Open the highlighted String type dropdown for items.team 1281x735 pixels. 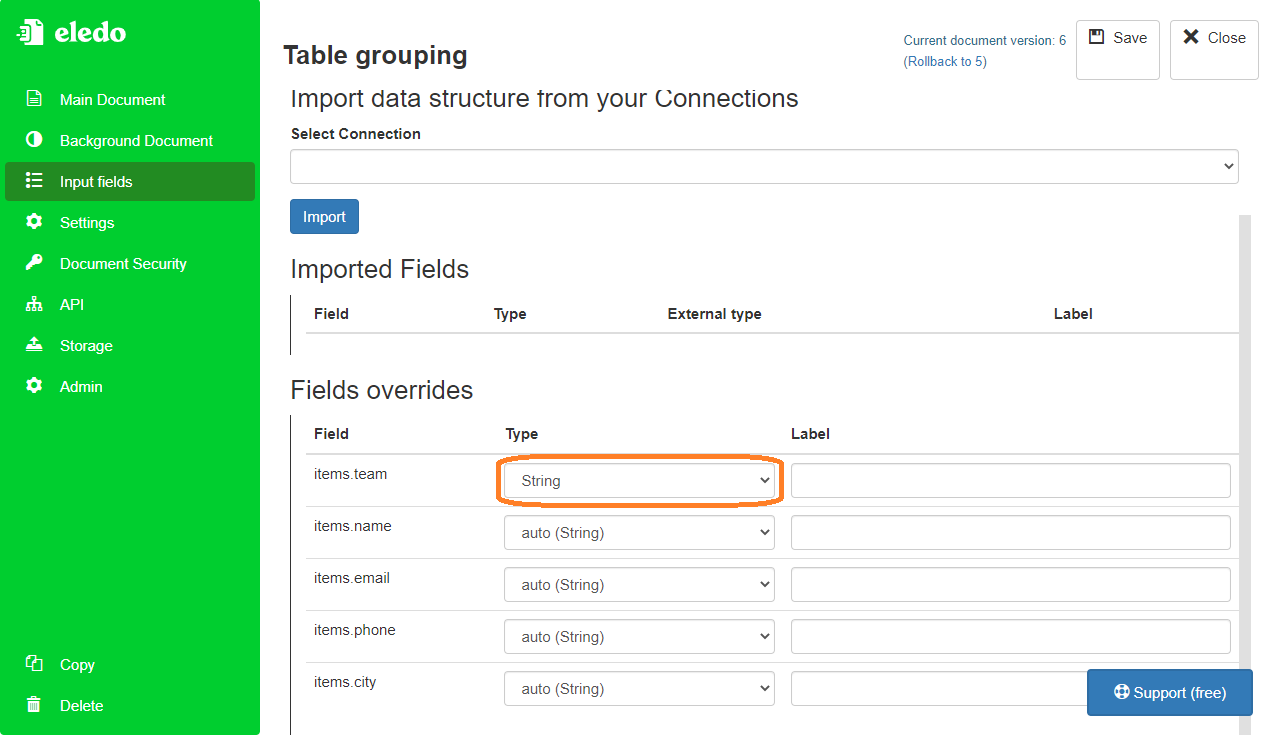pos(639,480)
